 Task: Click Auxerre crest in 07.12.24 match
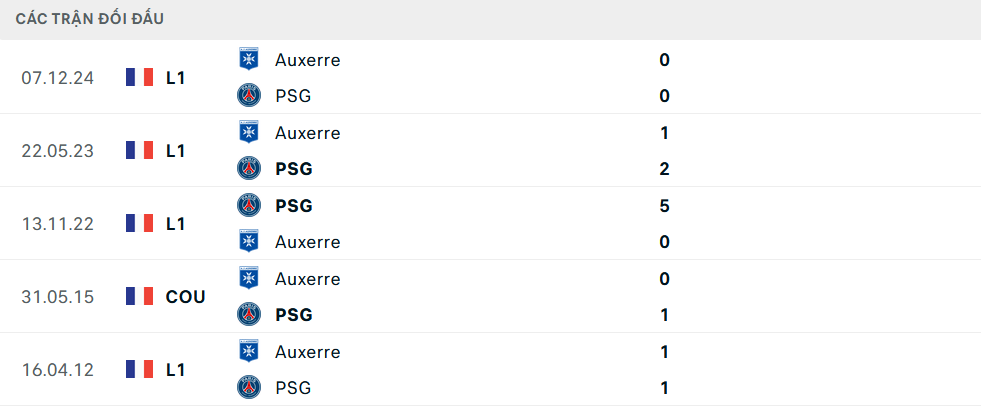tap(248, 60)
